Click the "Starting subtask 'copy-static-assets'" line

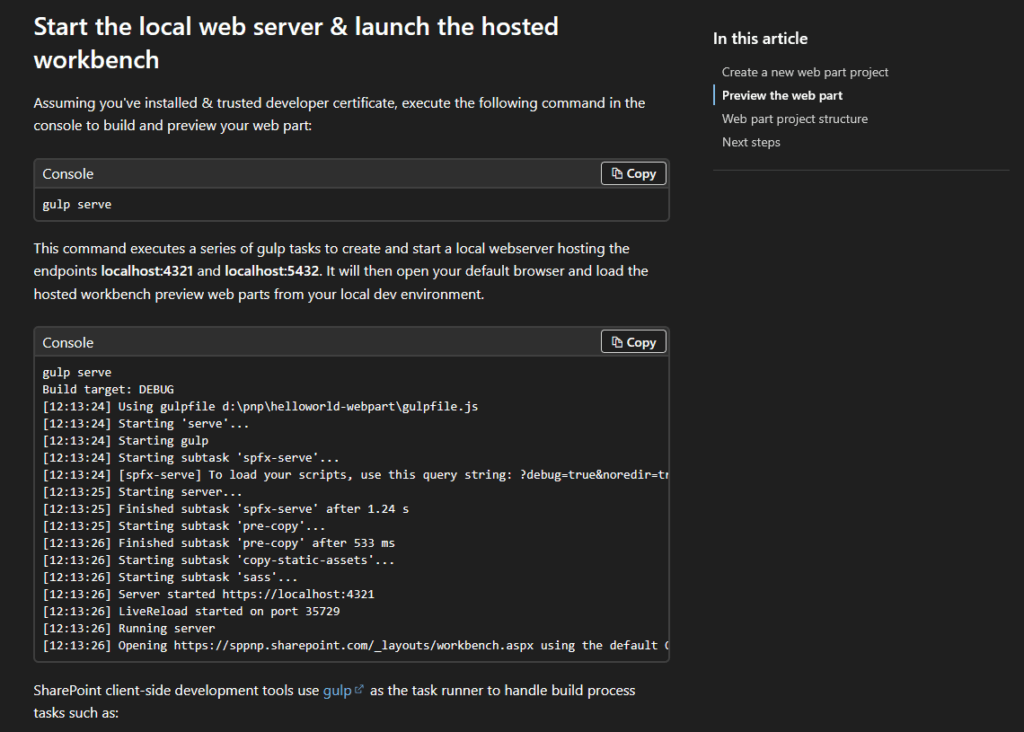coord(218,560)
